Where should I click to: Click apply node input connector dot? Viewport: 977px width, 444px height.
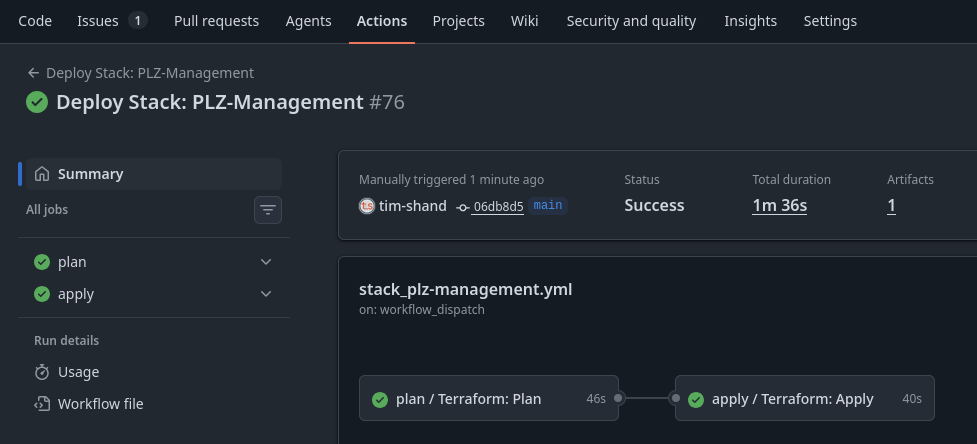675,398
